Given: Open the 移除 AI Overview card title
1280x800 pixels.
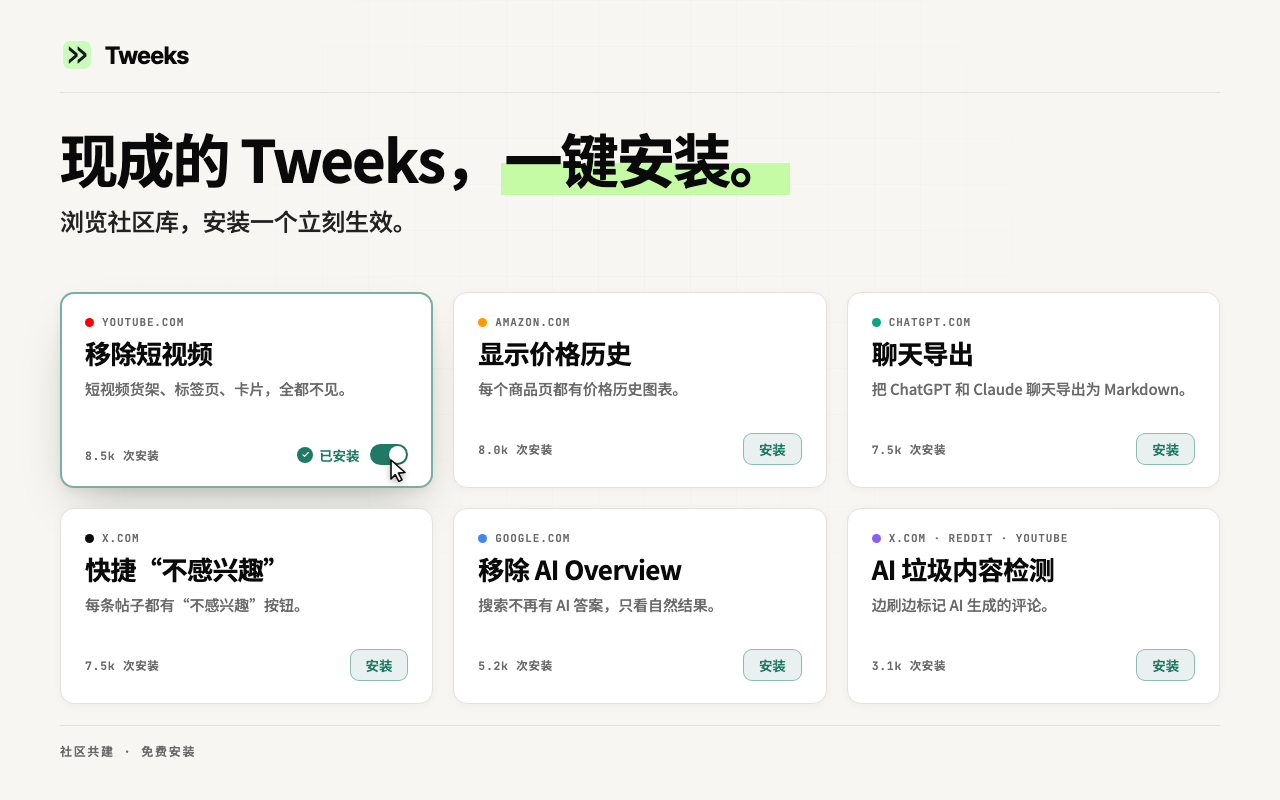Looking at the screenshot, I should pyautogui.click(x=580, y=570).
